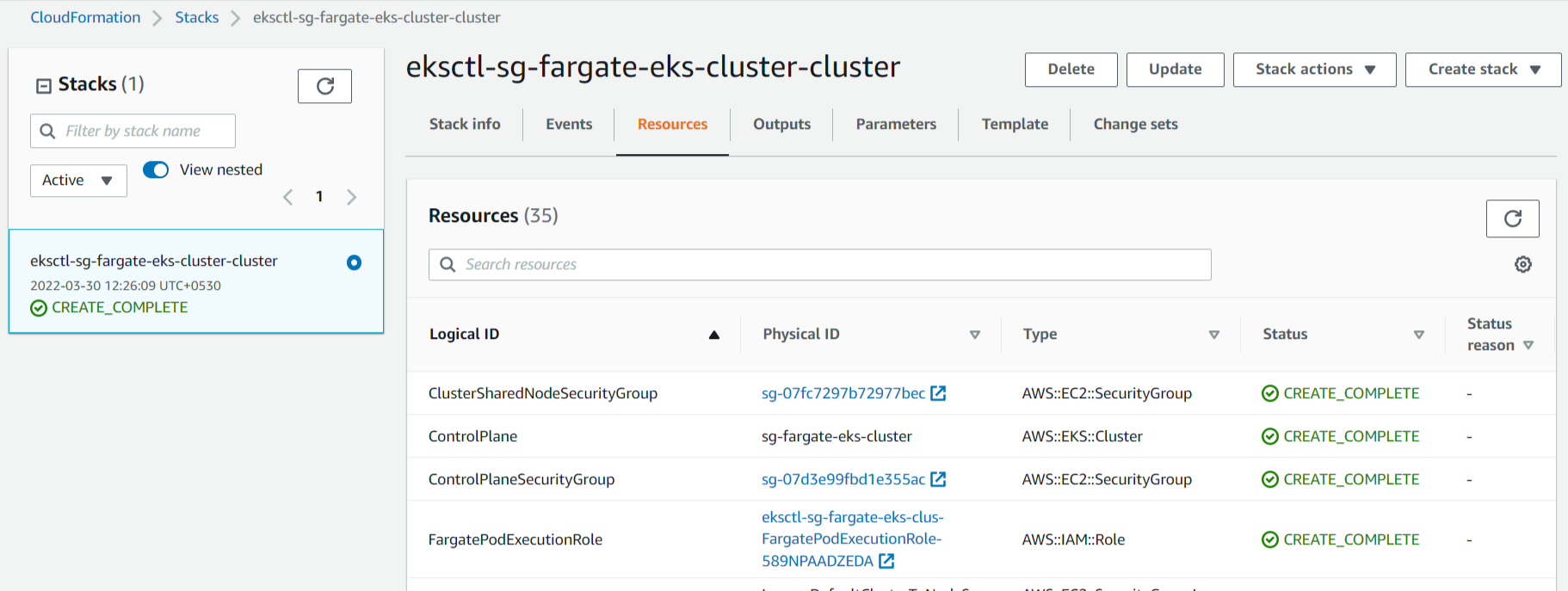Sort by Status reason column
Screen dimensions: 1568x591
coord(1528,345)
